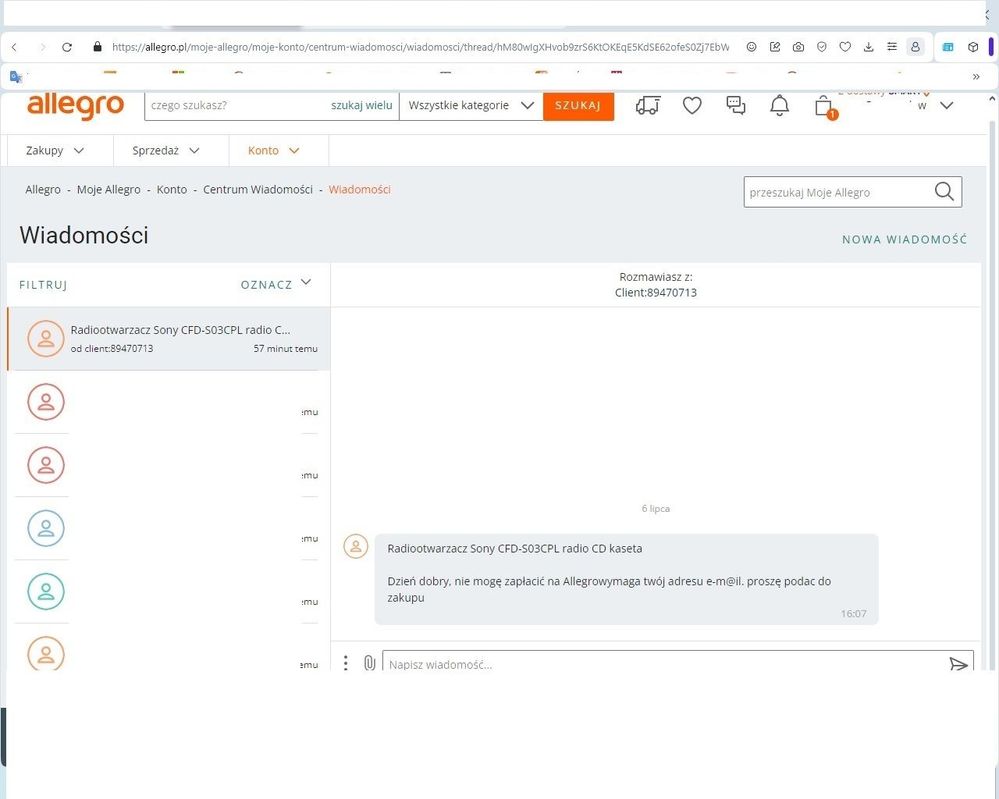The width and height of the screenshot is (999, 799).
Task: Open the Wszystkie kategorie dropdown
Action: click(x=471, y=106)
